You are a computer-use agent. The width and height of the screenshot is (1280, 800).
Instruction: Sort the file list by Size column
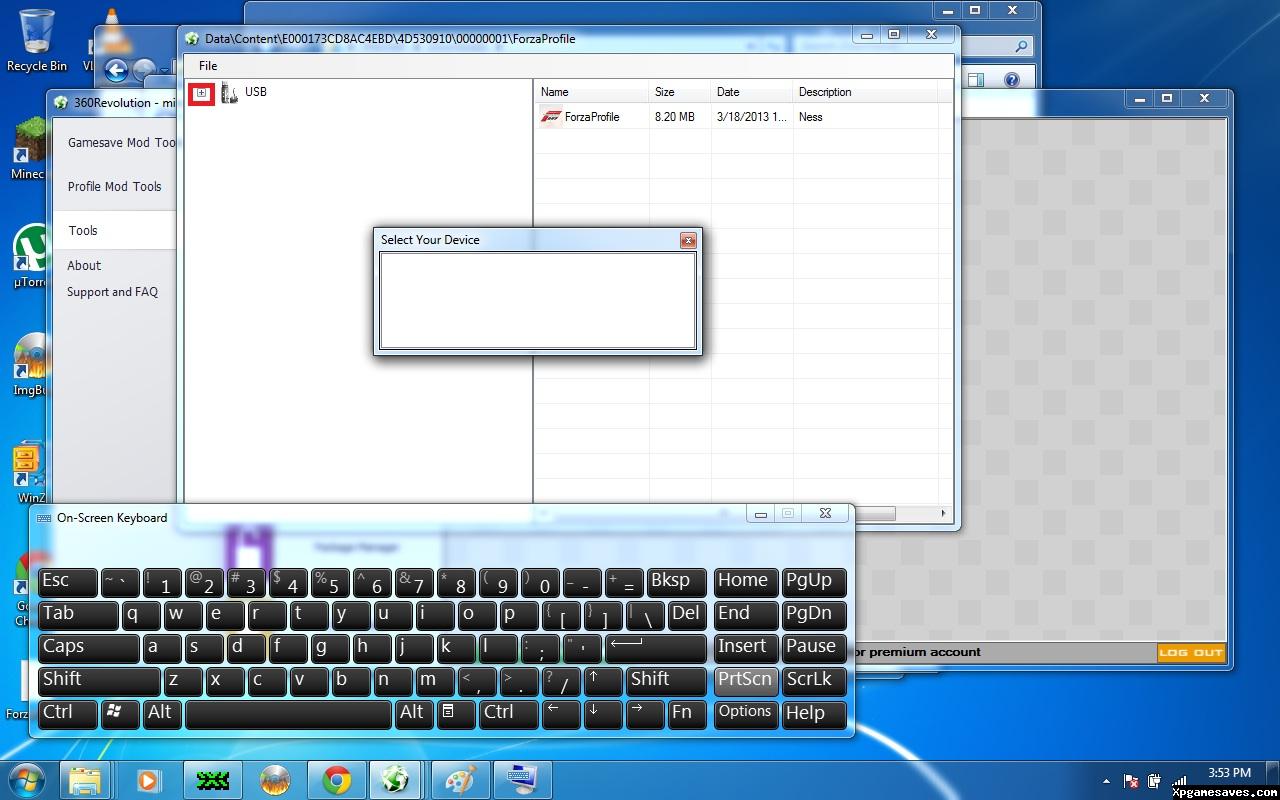(665, 92)
